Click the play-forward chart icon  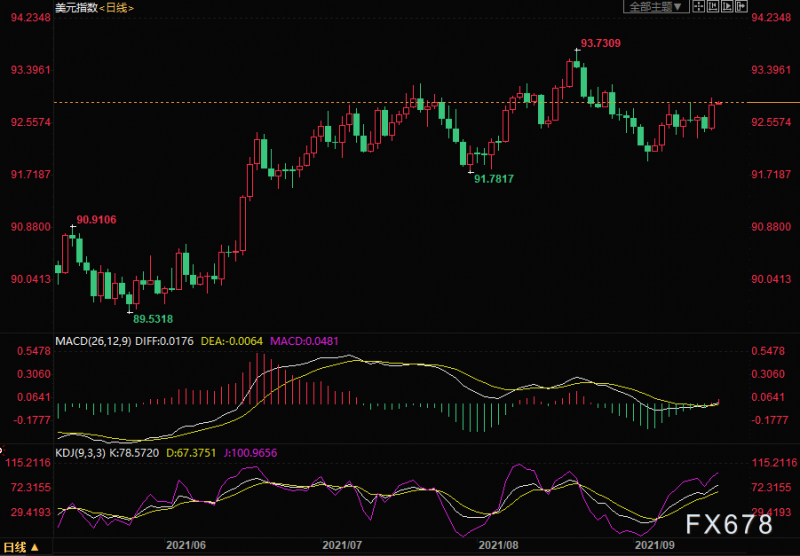(727, 7)
